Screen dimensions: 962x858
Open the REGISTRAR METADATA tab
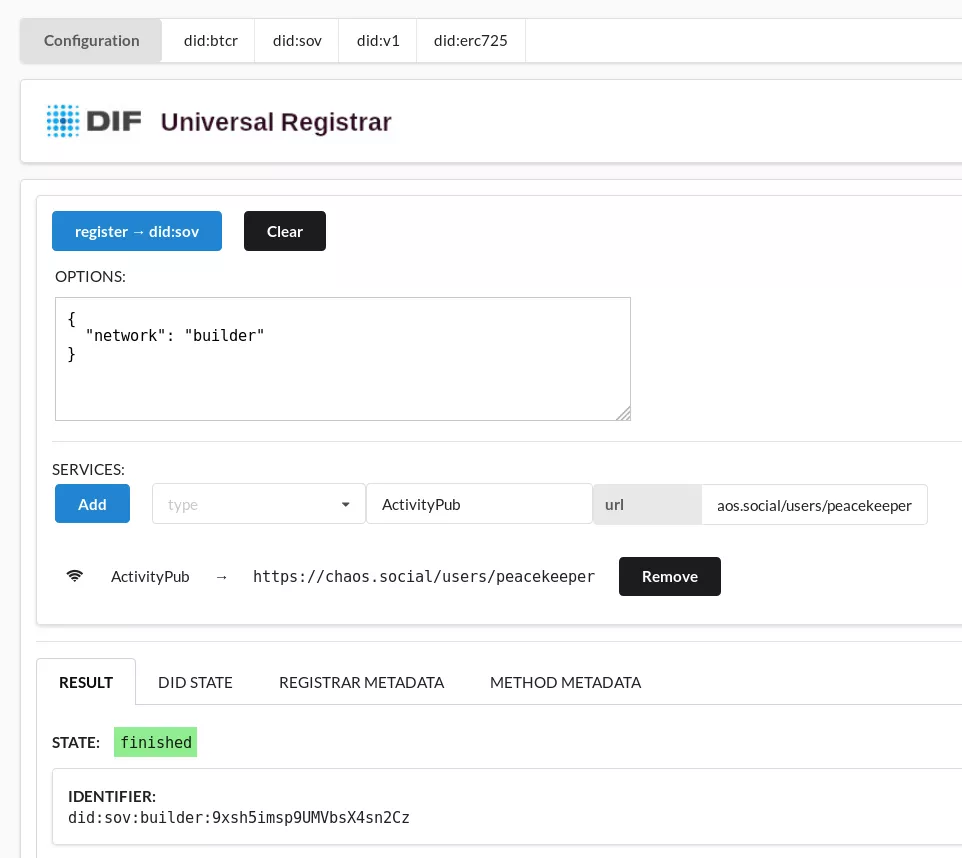tap(361, 682)
